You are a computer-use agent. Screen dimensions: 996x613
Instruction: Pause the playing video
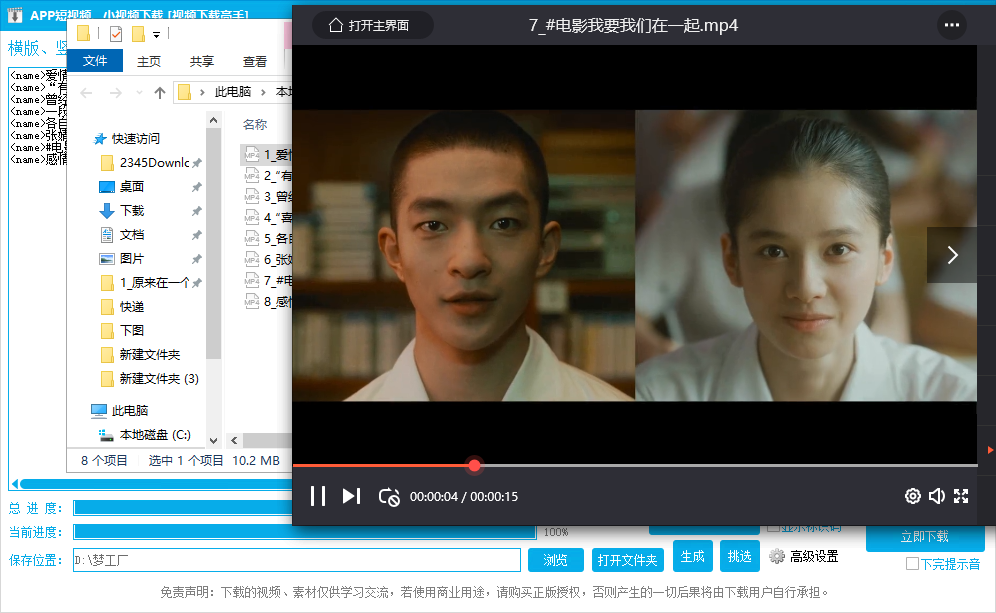pyautogui.click(x=318, y=496)
